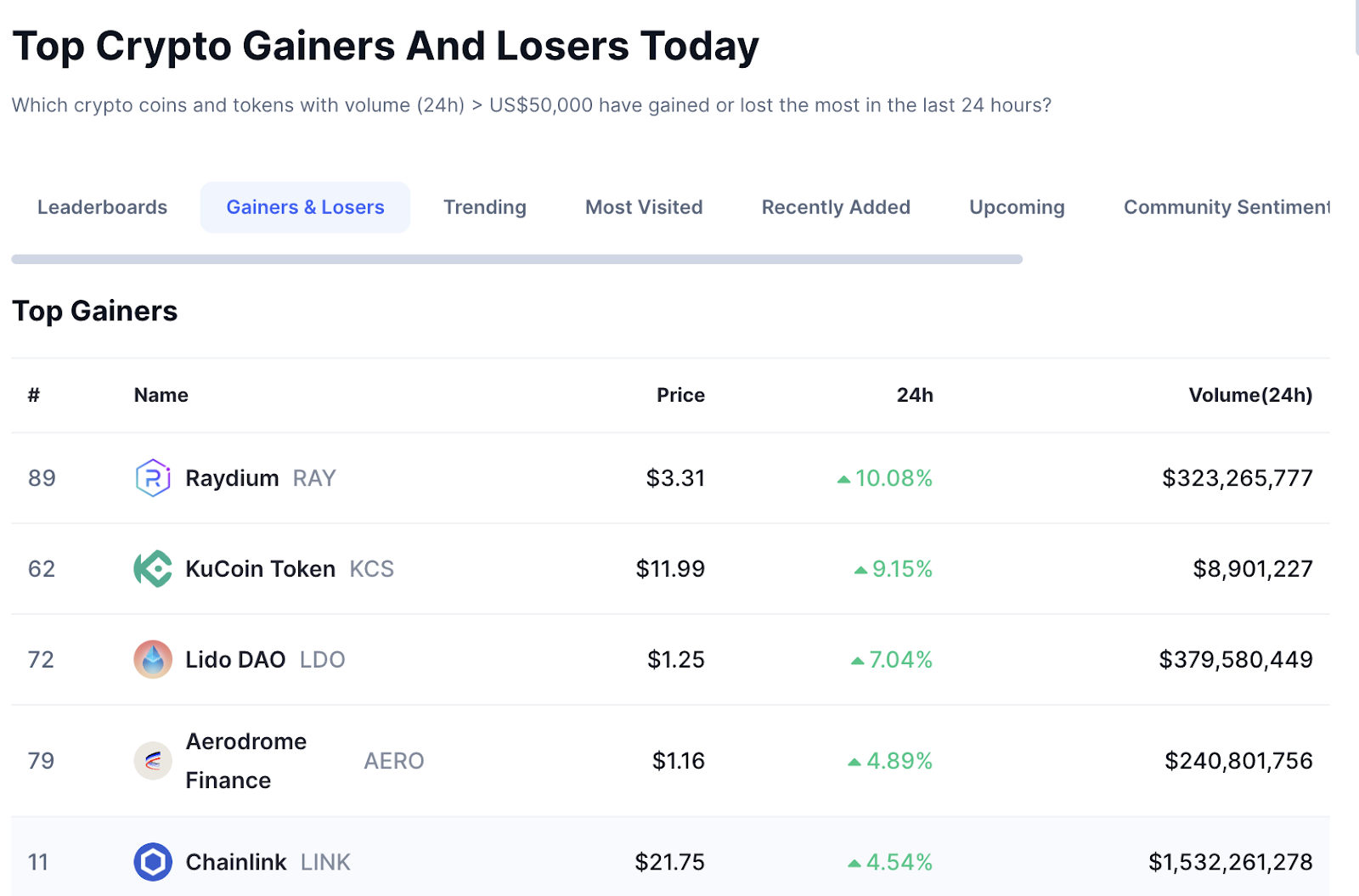Click the Raydium coin logo icon
This screenshot has height=896, width=1359.
153,477
